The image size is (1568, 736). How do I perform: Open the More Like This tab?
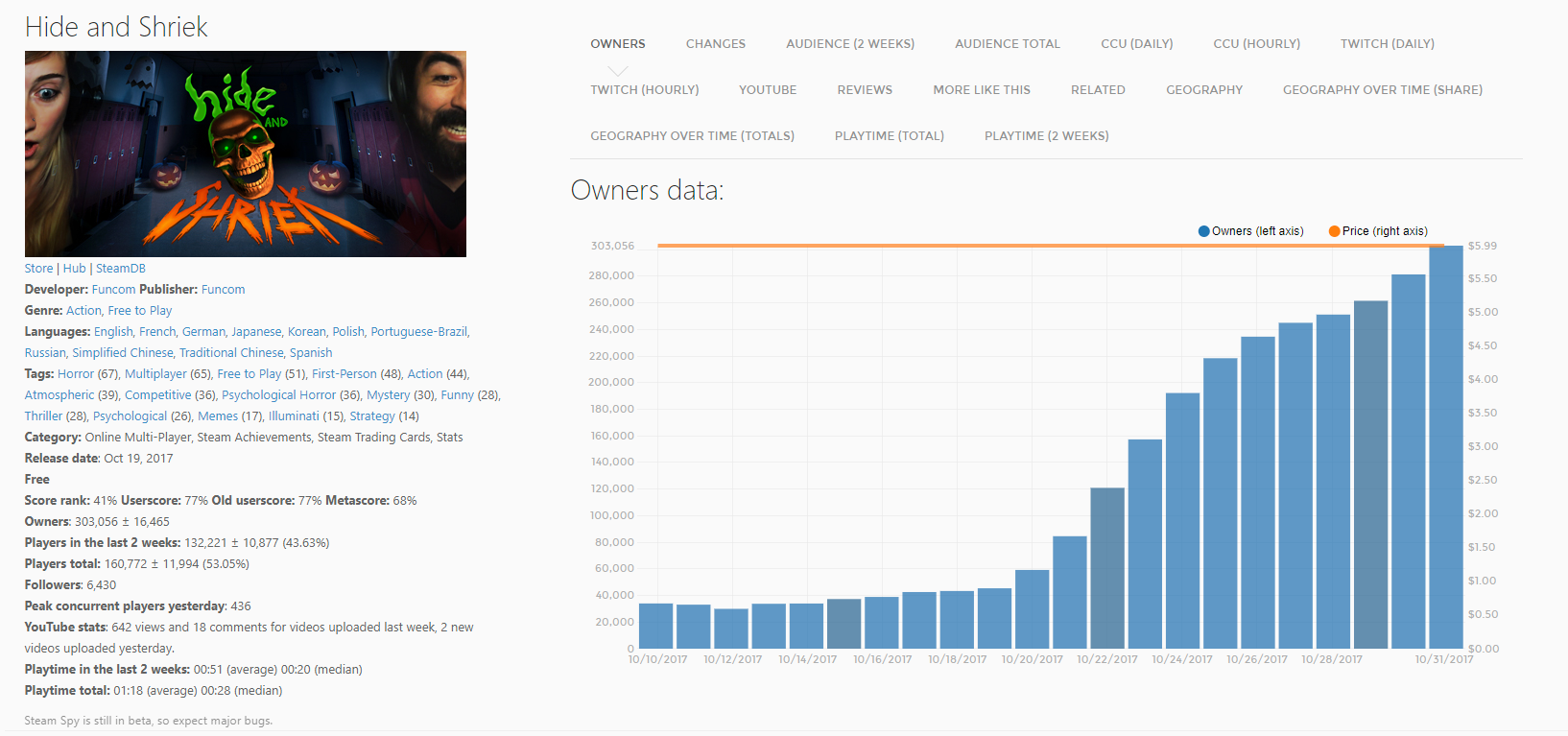[x=981, y=90]
